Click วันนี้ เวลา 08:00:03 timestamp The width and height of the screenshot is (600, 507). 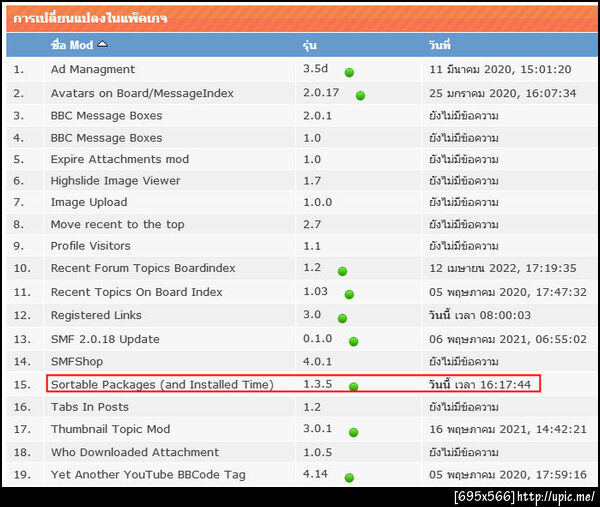pyautogui.click(x=480, y=315)
